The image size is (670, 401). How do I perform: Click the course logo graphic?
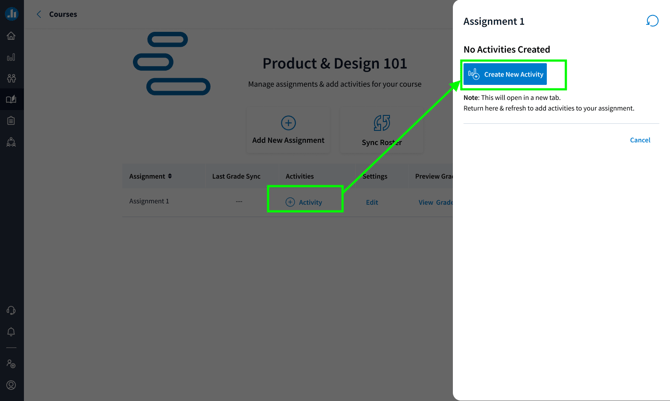click(172, 63)
